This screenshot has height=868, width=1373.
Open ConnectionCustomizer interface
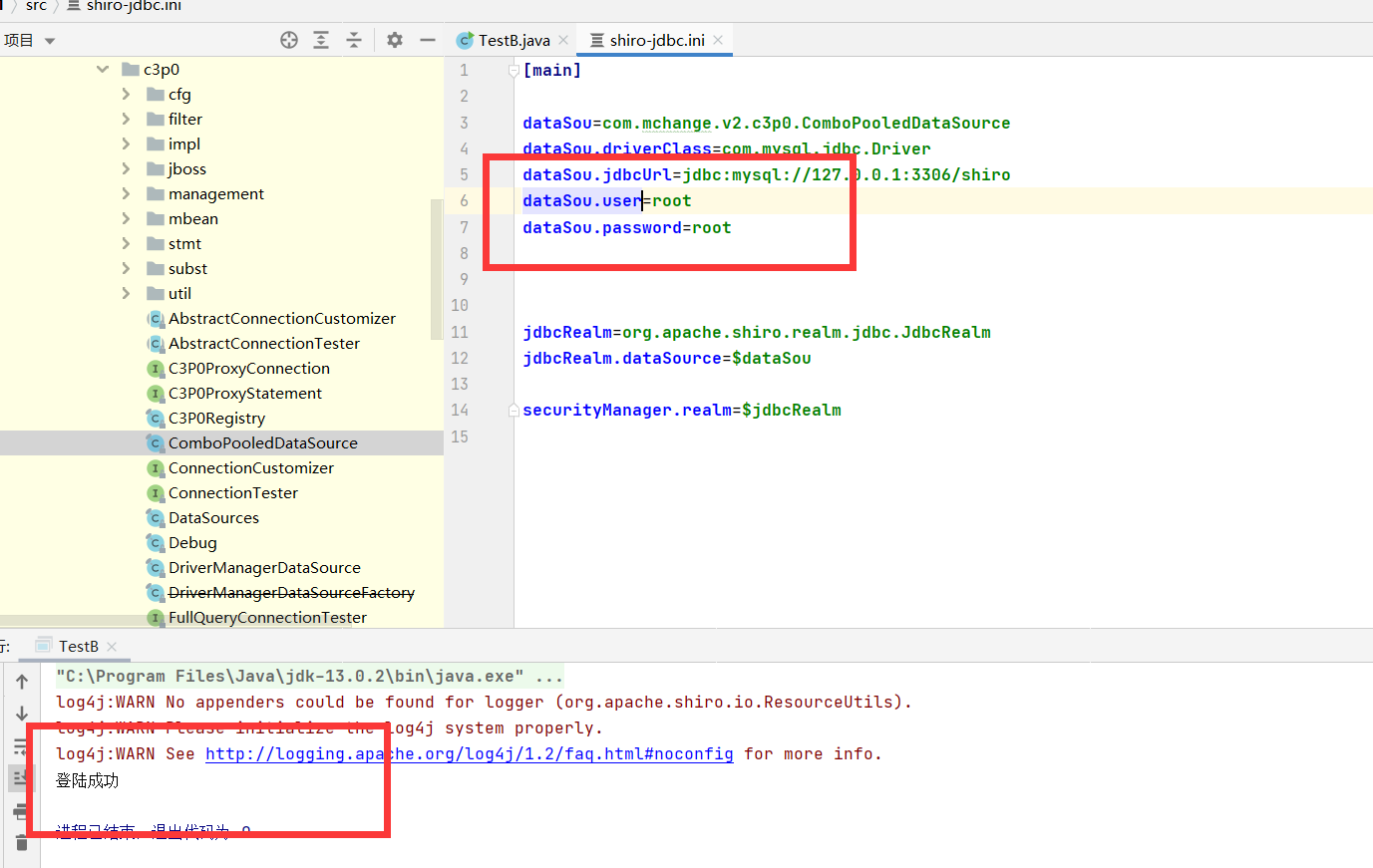point(251,467)
